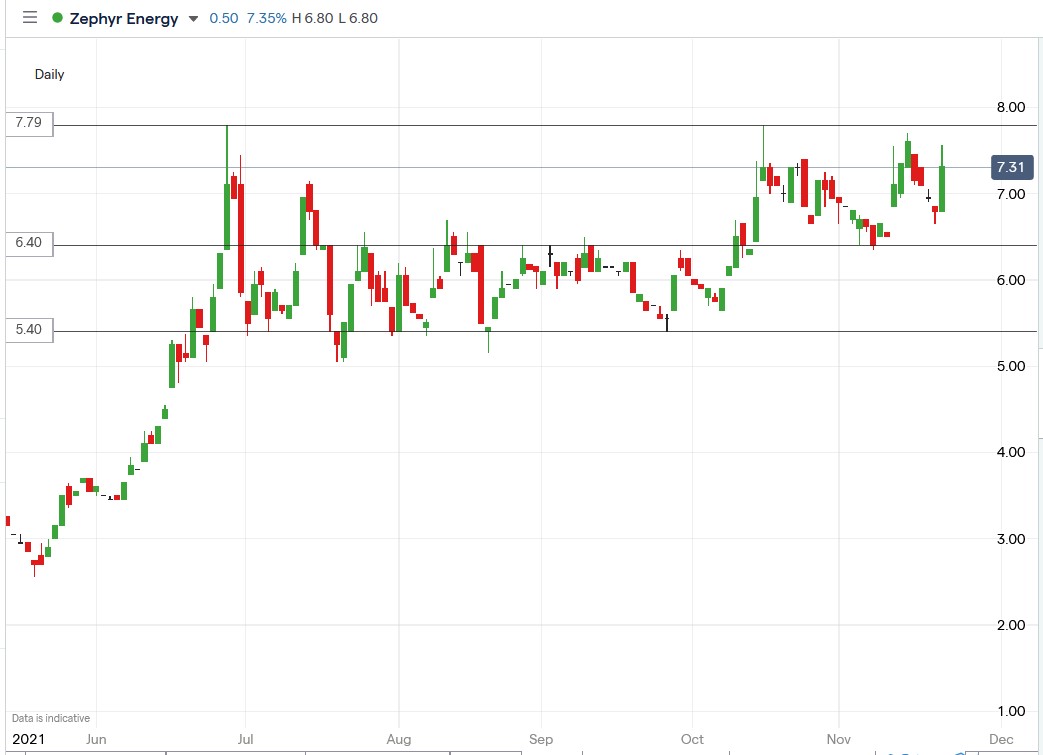Click the Jul label on time axis
This screenshot has width=1043, height=755.
(245, 739)
